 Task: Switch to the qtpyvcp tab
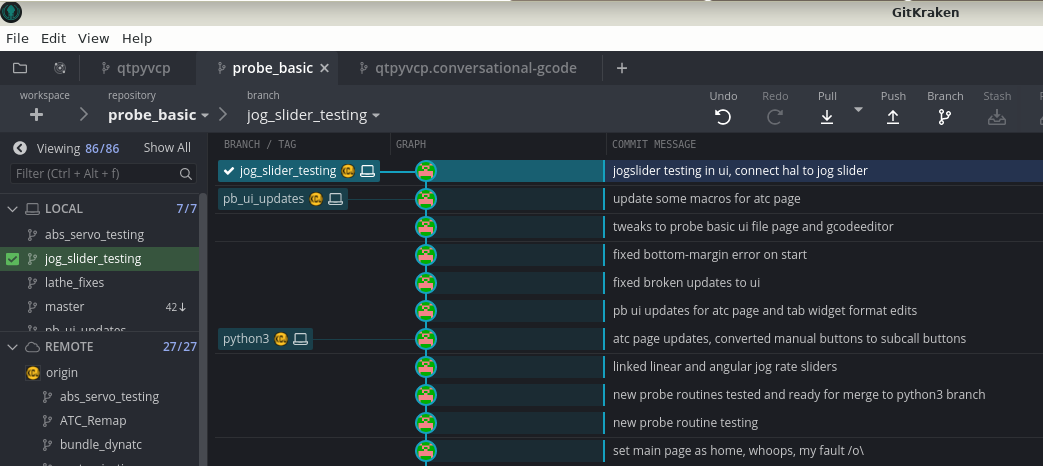click(x=136, y=68)
